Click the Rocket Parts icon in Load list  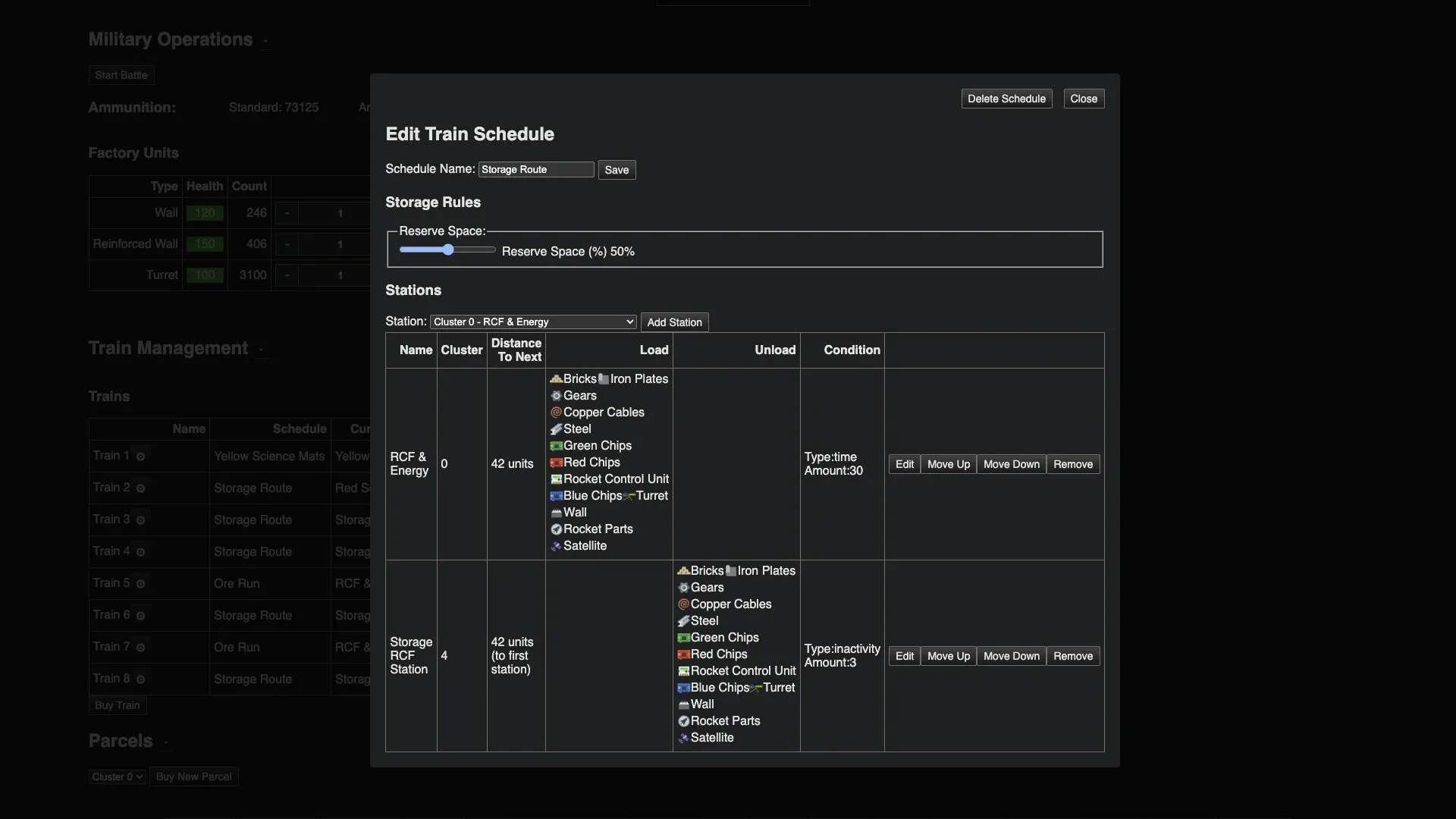(556, 529)
